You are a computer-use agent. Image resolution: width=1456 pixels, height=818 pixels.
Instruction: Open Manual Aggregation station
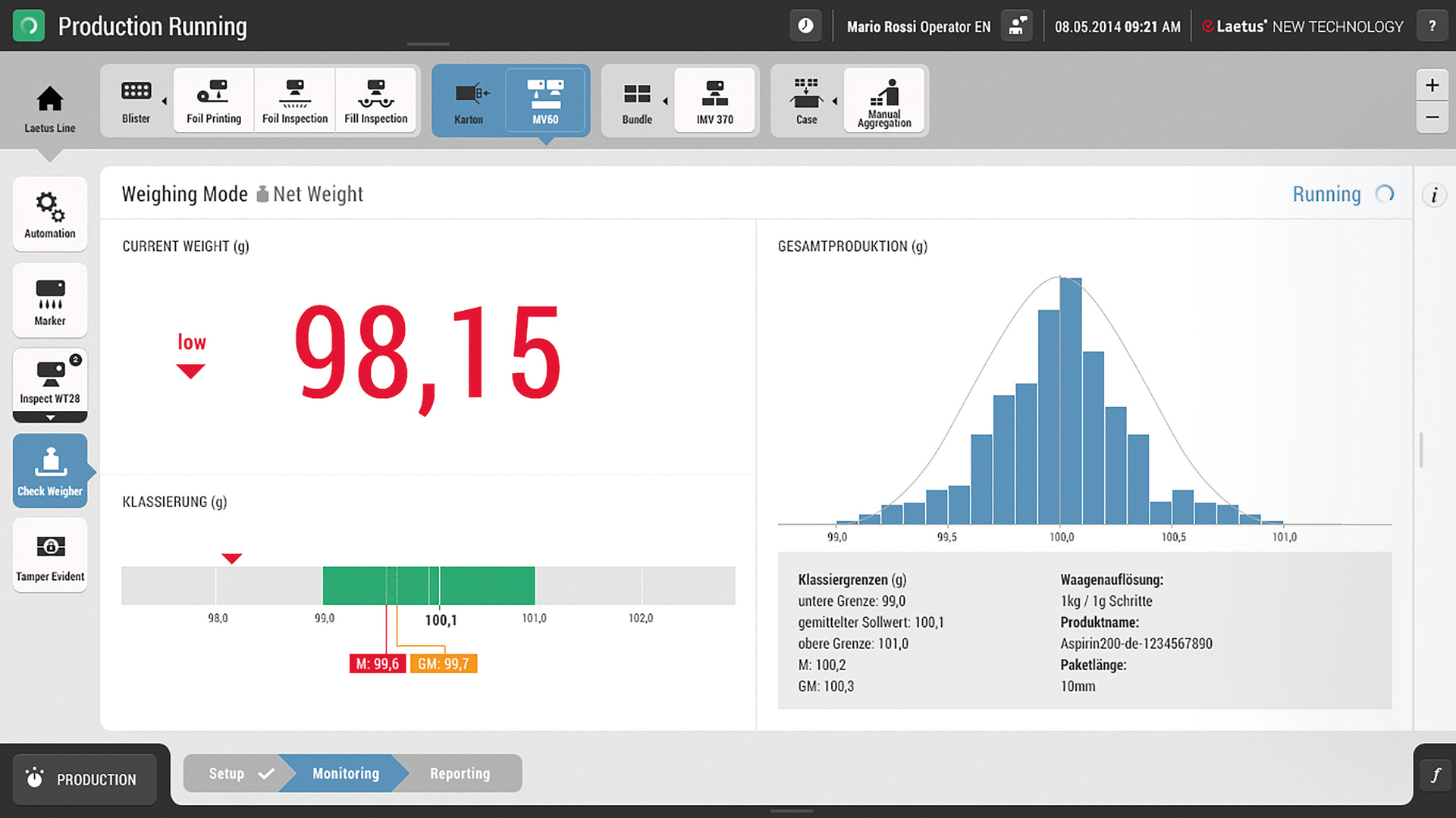tap(884, 101)
